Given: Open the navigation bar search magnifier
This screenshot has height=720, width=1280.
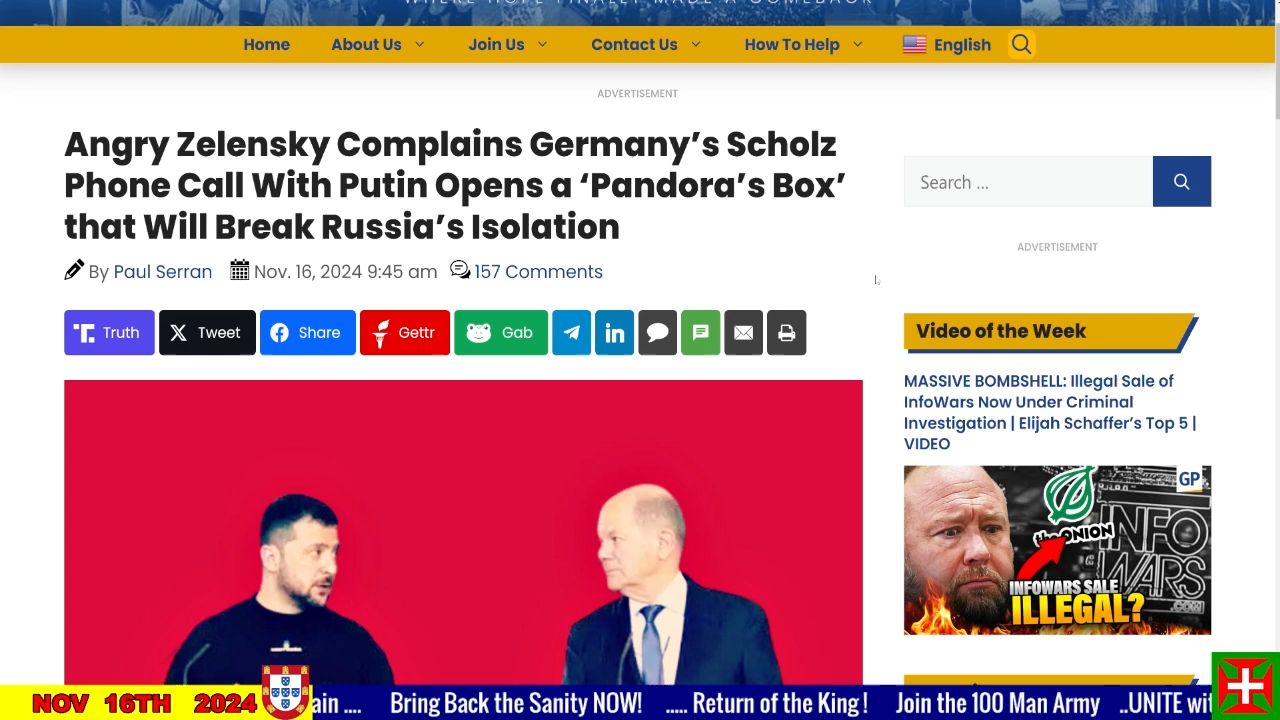Looking at the screenshot, I should [1021, 44].
